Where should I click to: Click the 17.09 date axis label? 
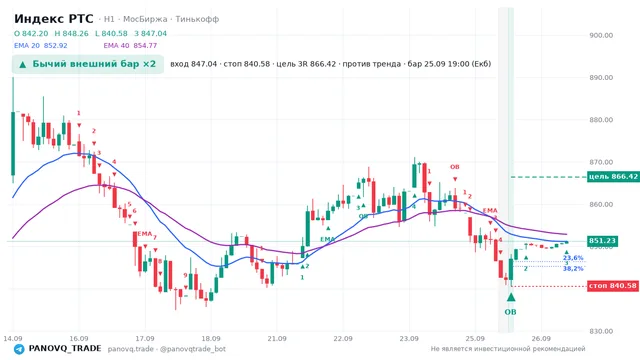(145, 339)
